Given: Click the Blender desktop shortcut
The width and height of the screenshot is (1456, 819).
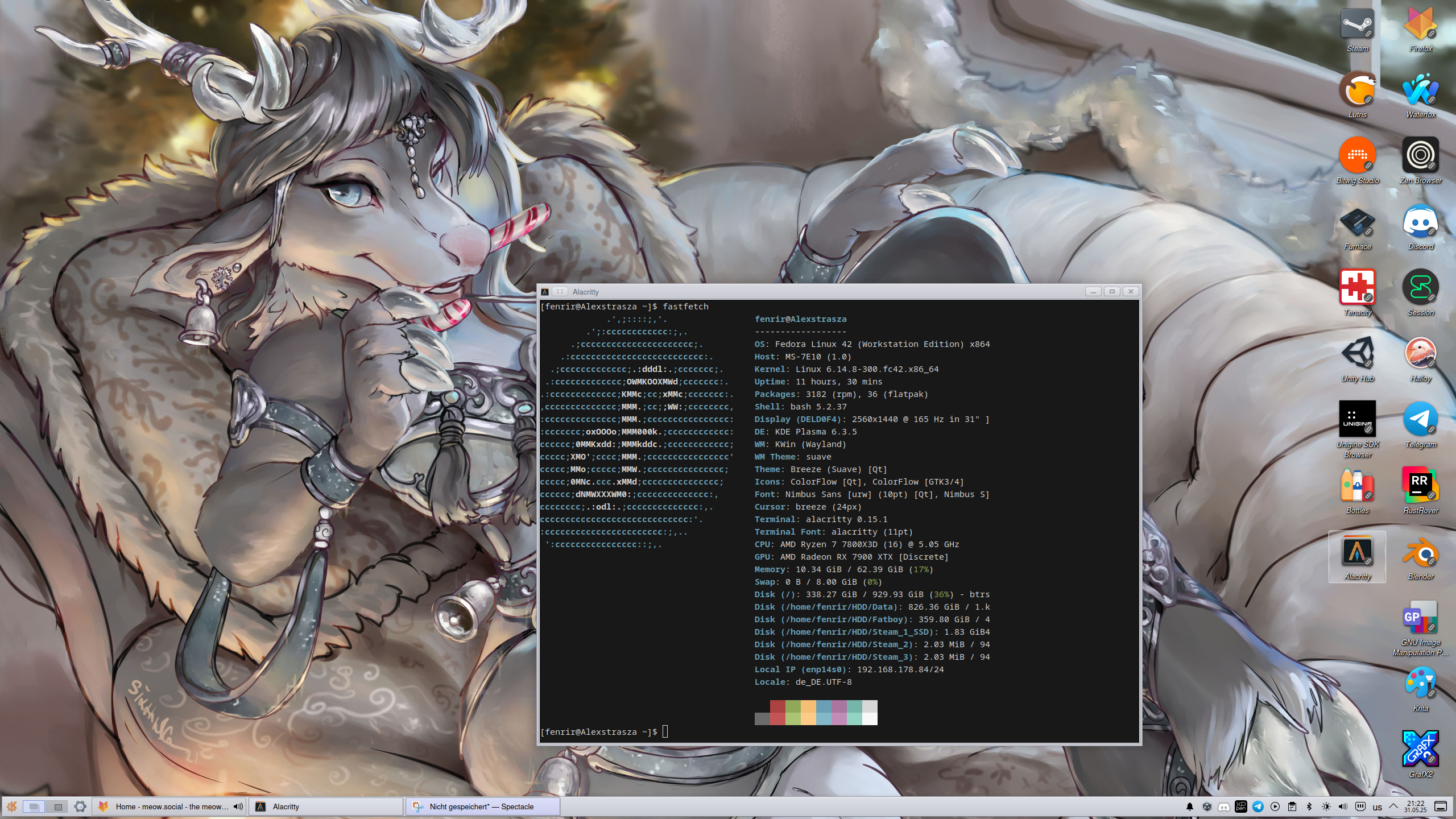Looking at the screenshot, I should pos(1421,557).
